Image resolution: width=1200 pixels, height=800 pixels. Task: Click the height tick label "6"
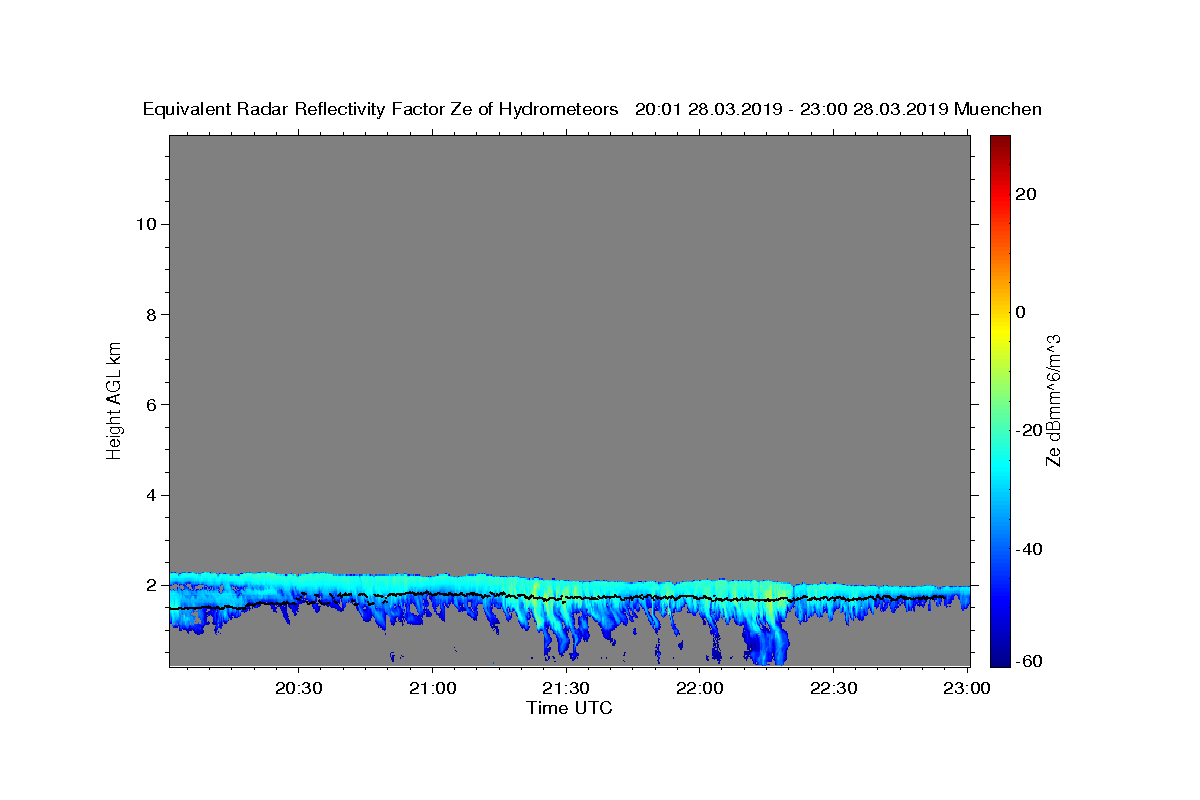coord(150,405)
